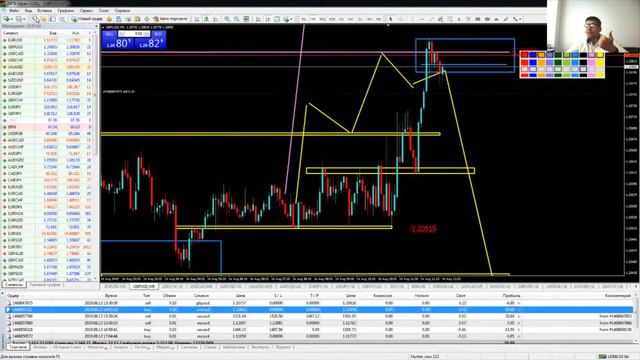Viewport: 640px width, 360px height.
Task: Open the arrows tool dropdown
Action: coord(521,19)
